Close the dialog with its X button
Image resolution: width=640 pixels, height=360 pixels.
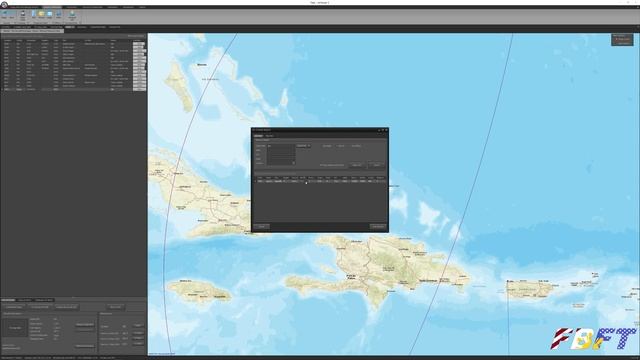coord(386,130)
